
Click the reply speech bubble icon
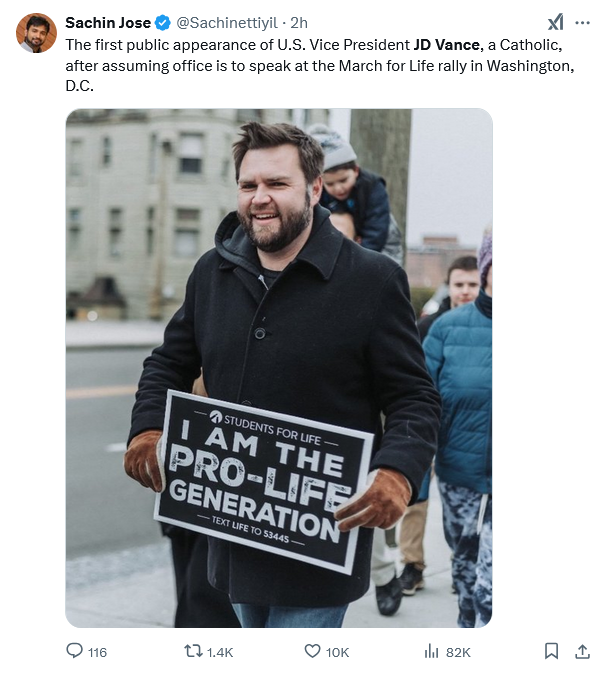tap(74, 651)
